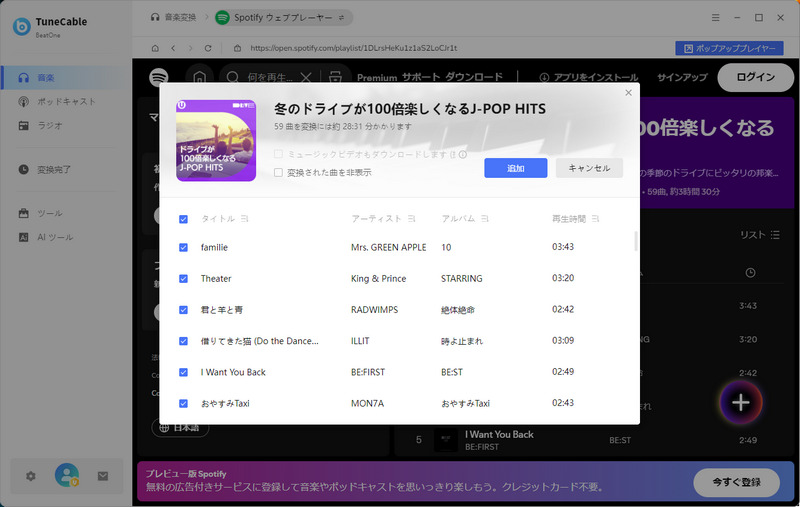Switch source via Spotify ウェブプレーヤー selector
800x507 pixels.
tap(283, 18)
